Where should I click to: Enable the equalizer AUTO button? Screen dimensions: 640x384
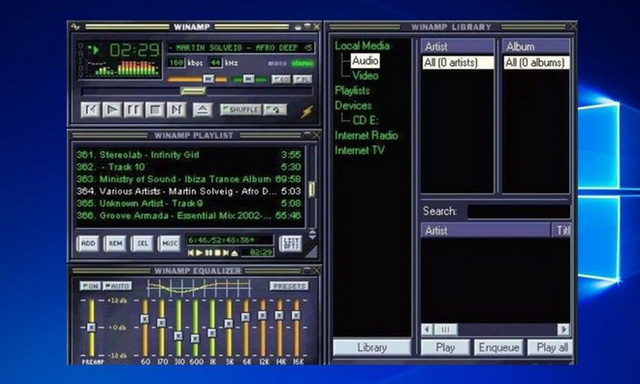(x=117, y=286)
